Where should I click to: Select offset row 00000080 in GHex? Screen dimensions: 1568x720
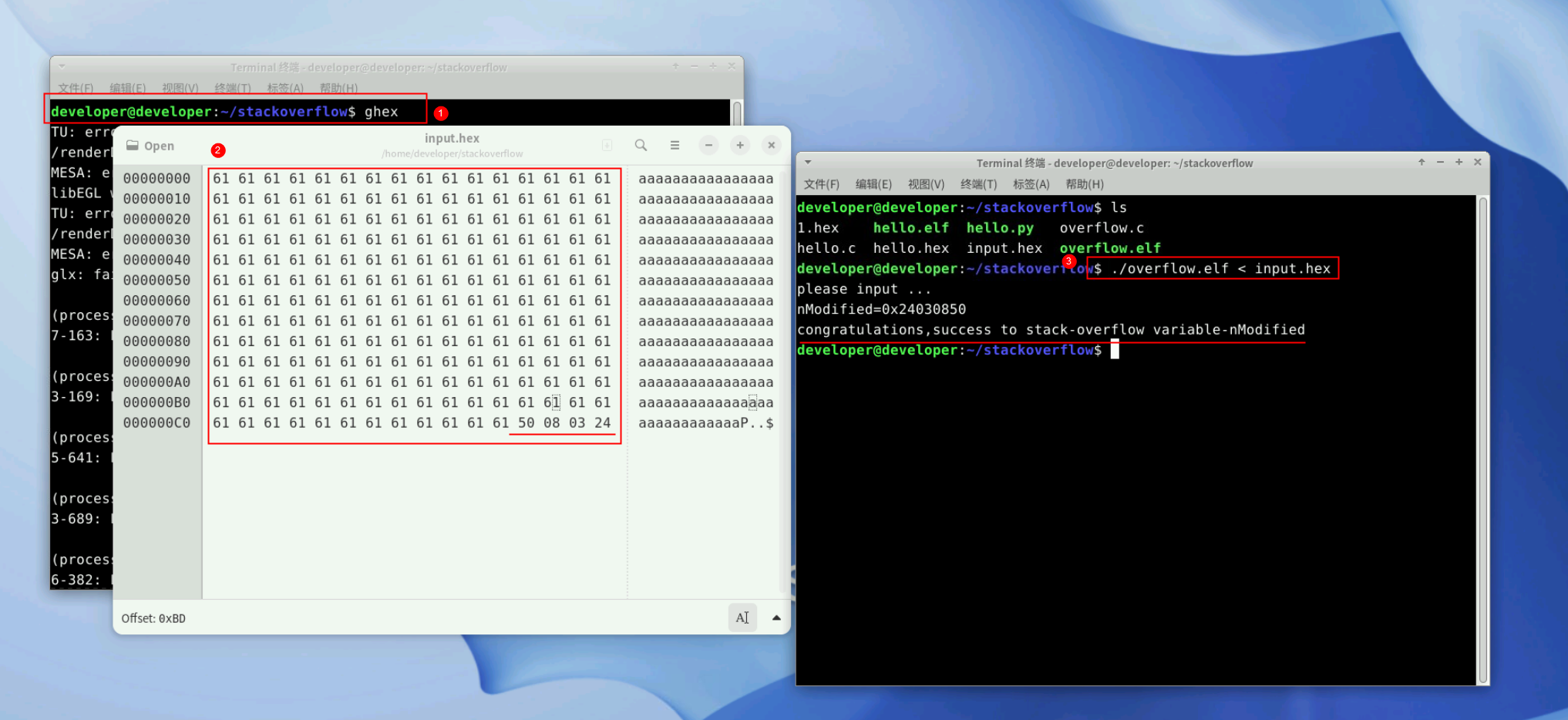(x=156, y=341)
